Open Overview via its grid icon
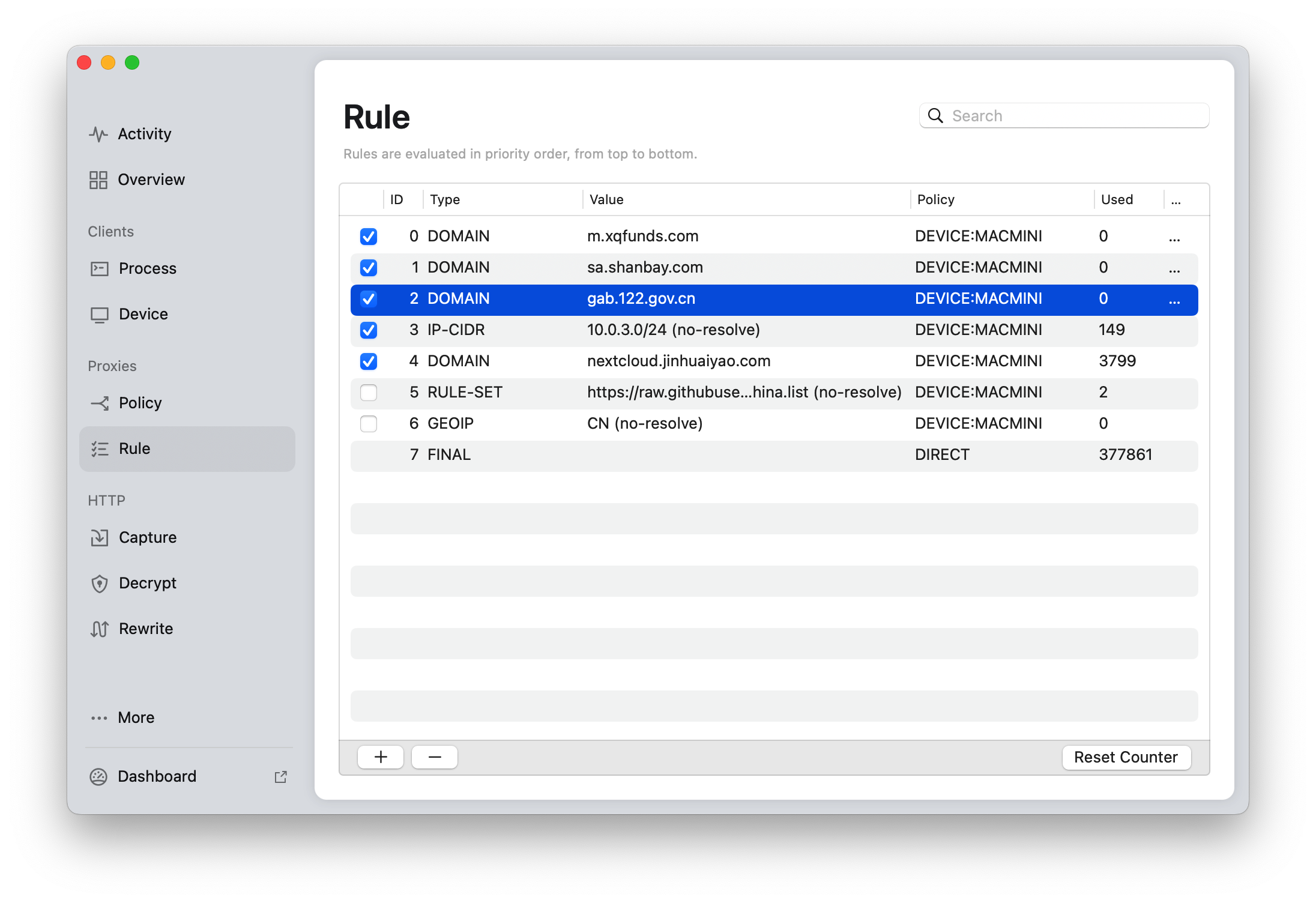Screen dimensions: 1316x903 [98, 180]
